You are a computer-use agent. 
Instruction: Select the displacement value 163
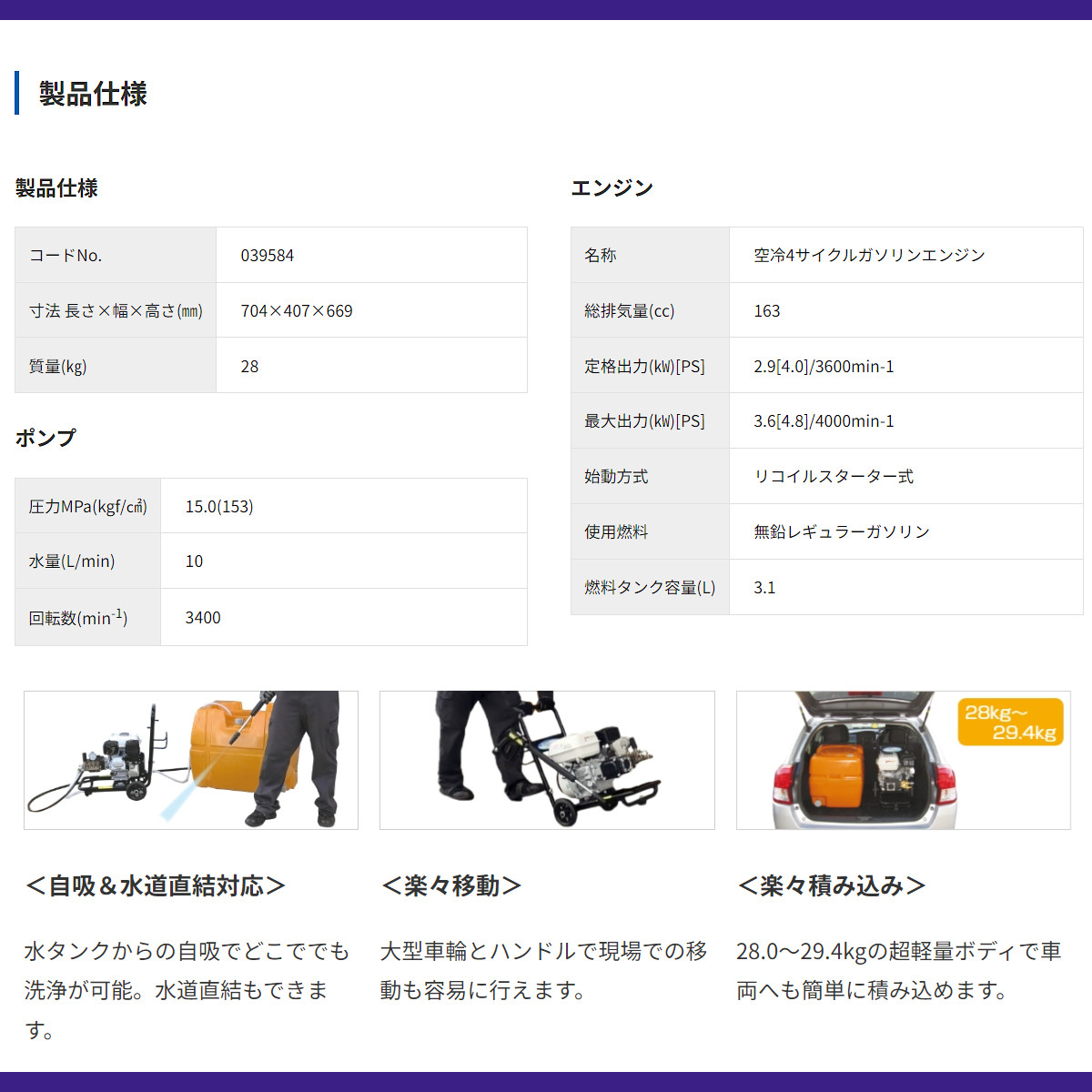[767, 311]
